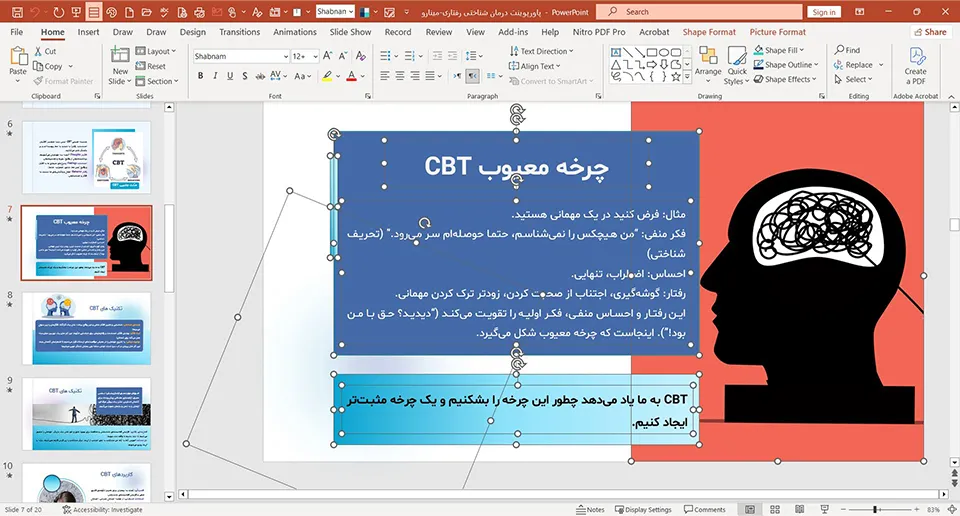
Task: Toggle text Shadow formatting
Action: click(x=244, y=76)
